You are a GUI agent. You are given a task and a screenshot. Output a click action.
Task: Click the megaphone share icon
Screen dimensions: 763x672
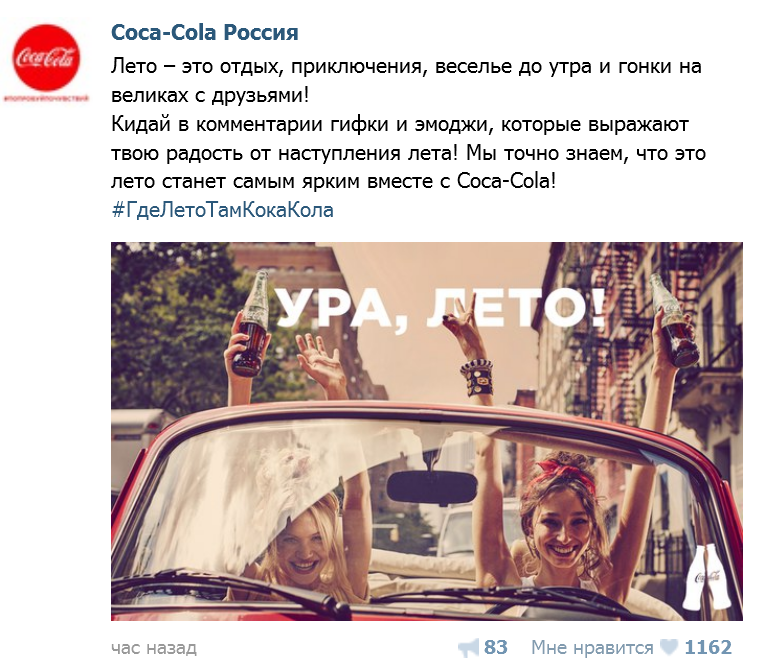469,648
